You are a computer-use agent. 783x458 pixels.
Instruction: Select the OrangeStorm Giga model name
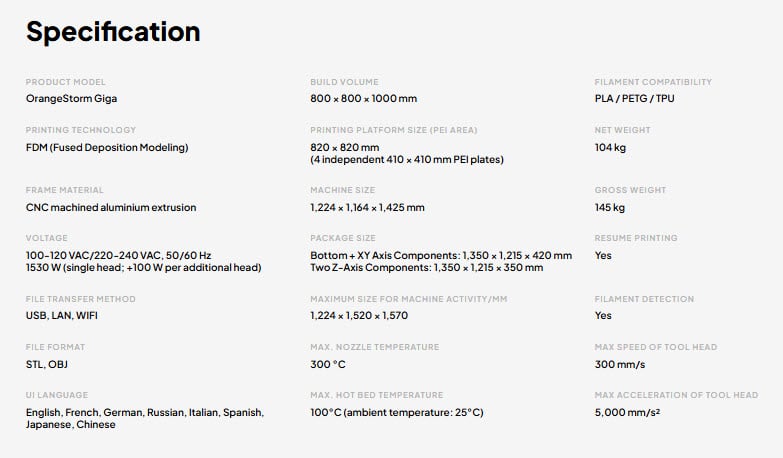(71, 98)
